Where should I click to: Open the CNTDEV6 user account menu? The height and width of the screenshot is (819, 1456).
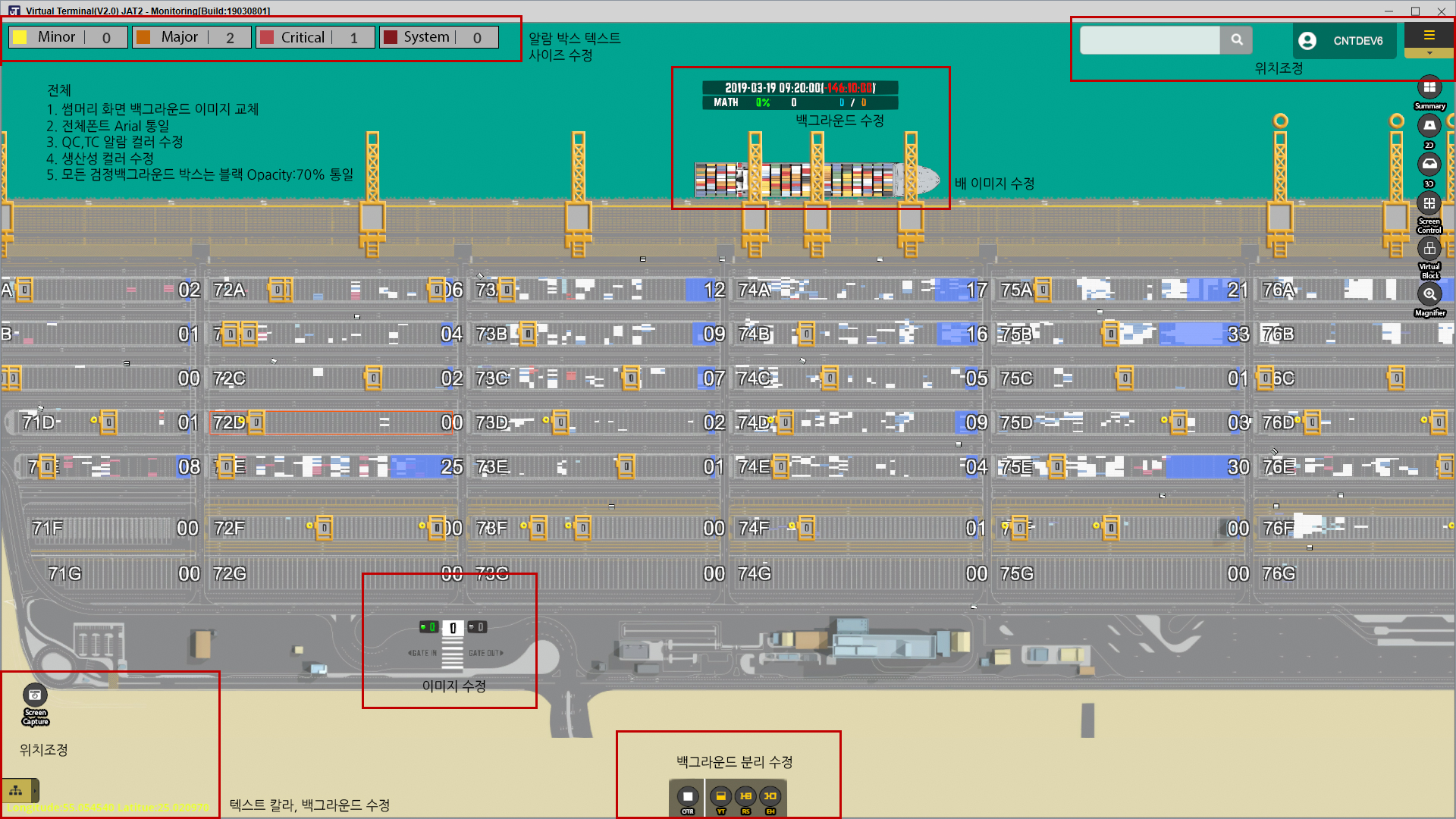pyautogui.click(x=1344, y=40)
